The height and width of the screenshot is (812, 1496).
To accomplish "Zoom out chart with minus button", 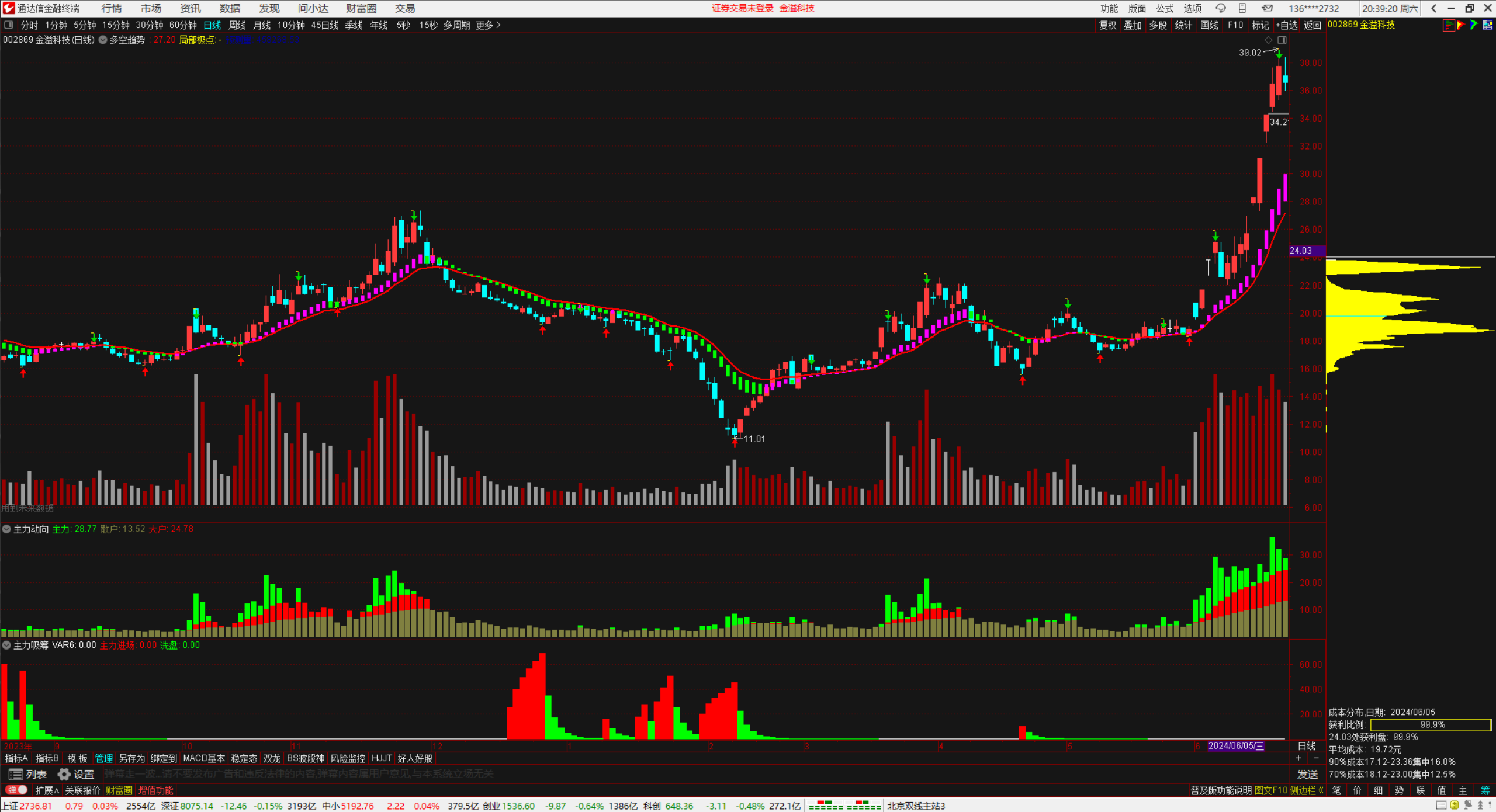I will 1316,758.
